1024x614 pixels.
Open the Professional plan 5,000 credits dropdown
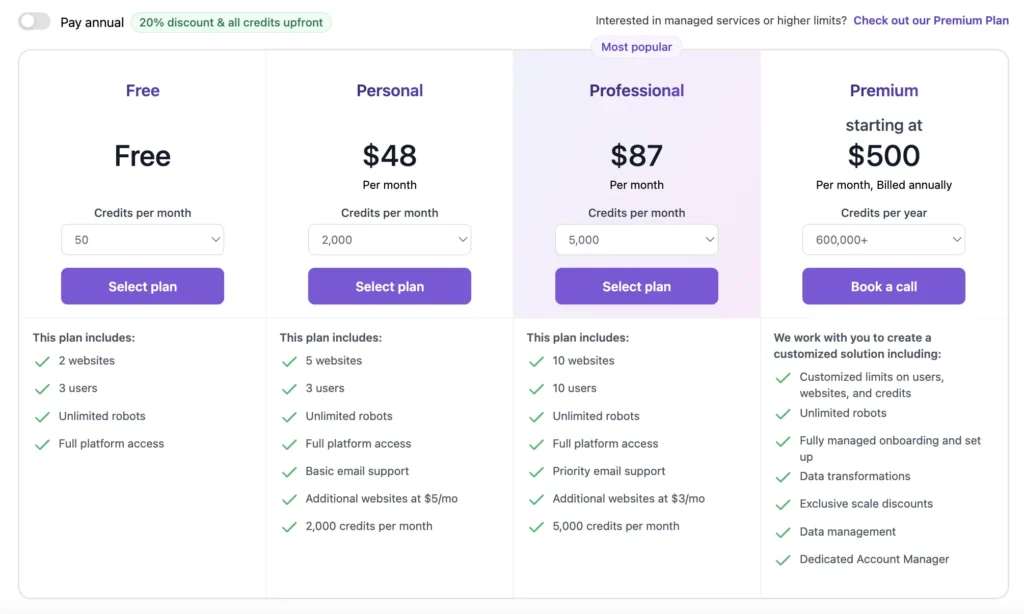(x=636, y=240)
